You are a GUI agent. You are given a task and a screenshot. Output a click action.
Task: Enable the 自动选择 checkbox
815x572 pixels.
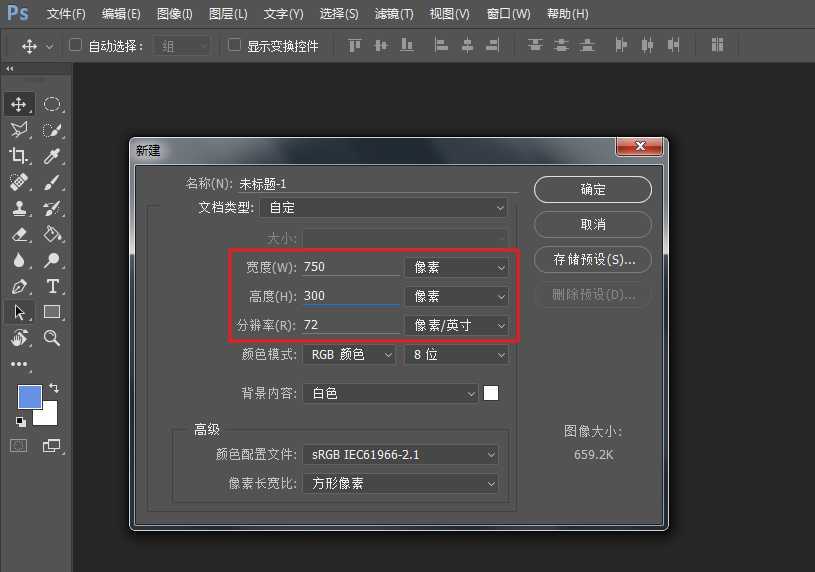click(75, 45)
